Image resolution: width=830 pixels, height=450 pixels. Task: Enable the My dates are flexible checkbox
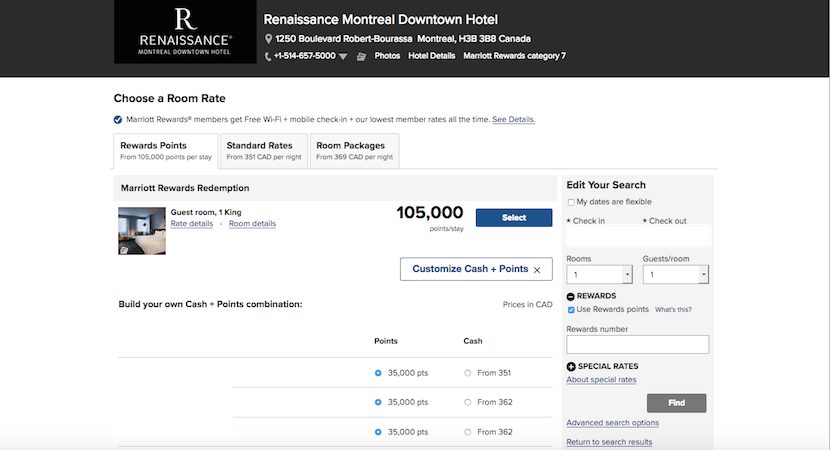point(571,202)
